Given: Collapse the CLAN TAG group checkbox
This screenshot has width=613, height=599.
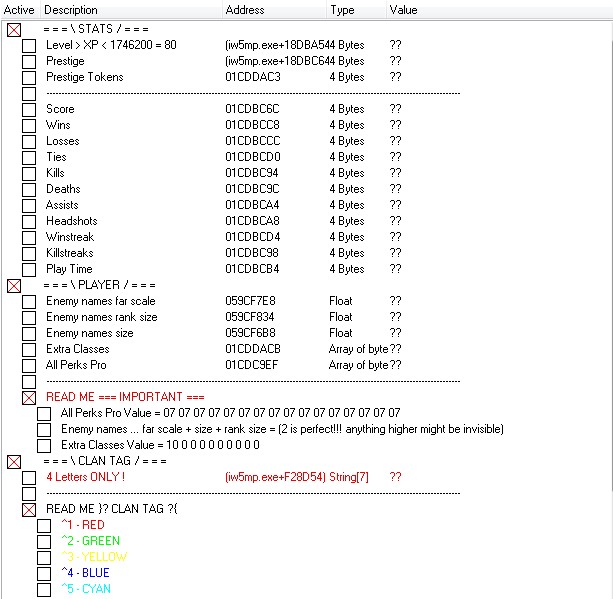Looking at the screenshot, I should coord(14,462).
